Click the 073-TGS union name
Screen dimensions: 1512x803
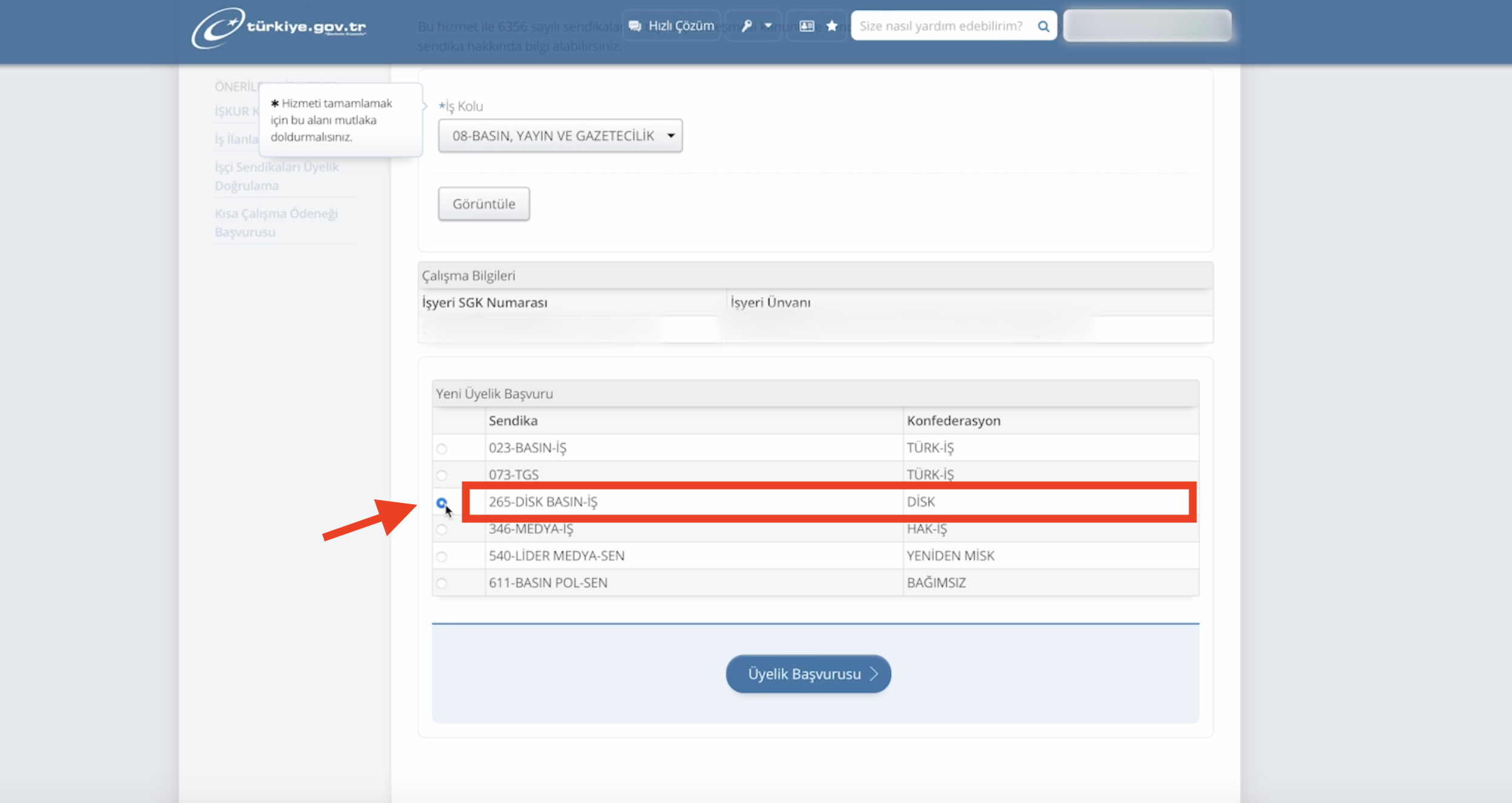(x=514, y=475)
